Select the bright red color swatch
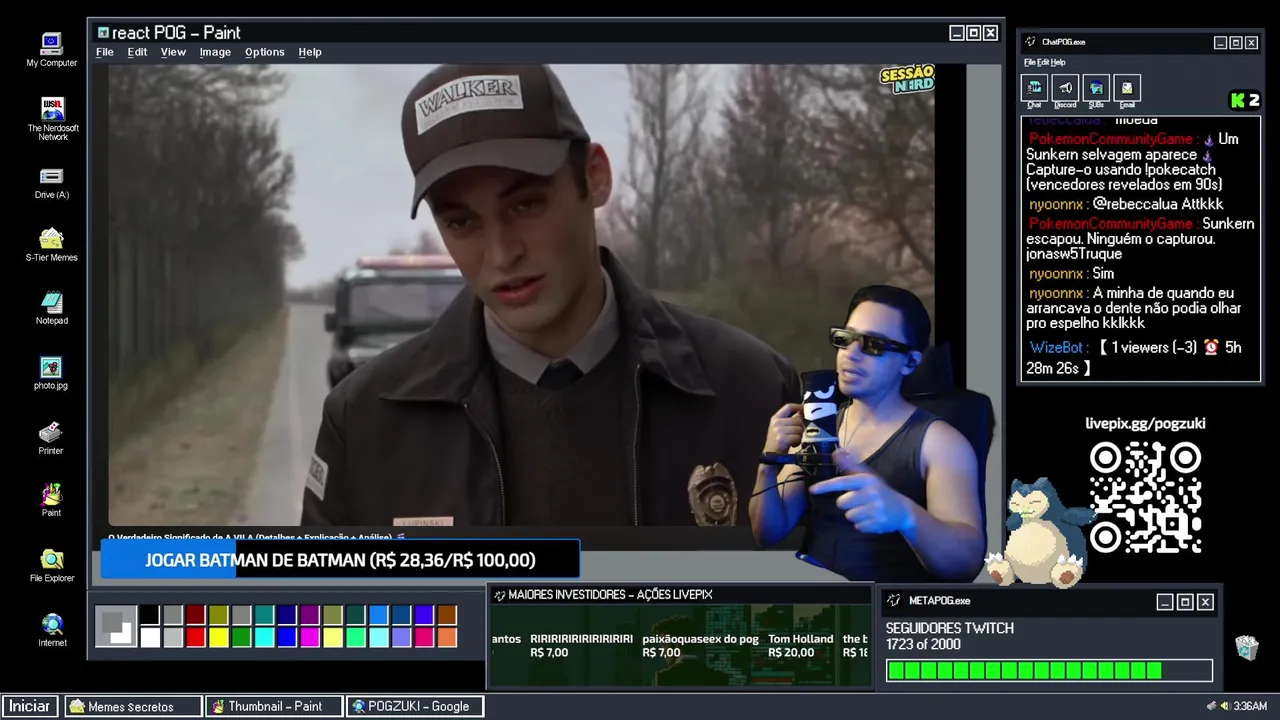 [x=195, y=637]
